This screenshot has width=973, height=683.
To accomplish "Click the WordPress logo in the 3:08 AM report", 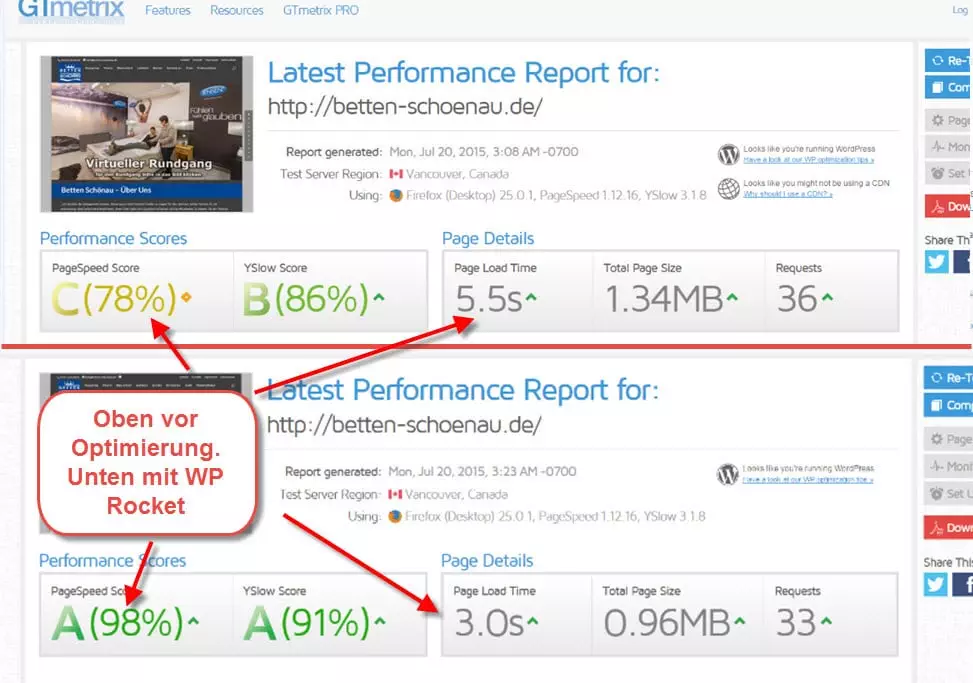I will [x=729, y=154].
